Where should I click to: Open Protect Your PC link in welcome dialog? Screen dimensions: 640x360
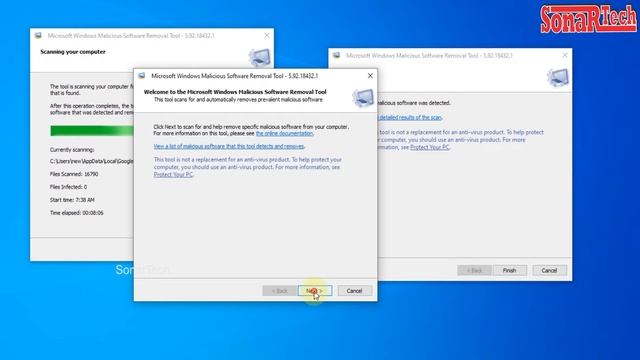pyautogui.click(x=173, y=174)
